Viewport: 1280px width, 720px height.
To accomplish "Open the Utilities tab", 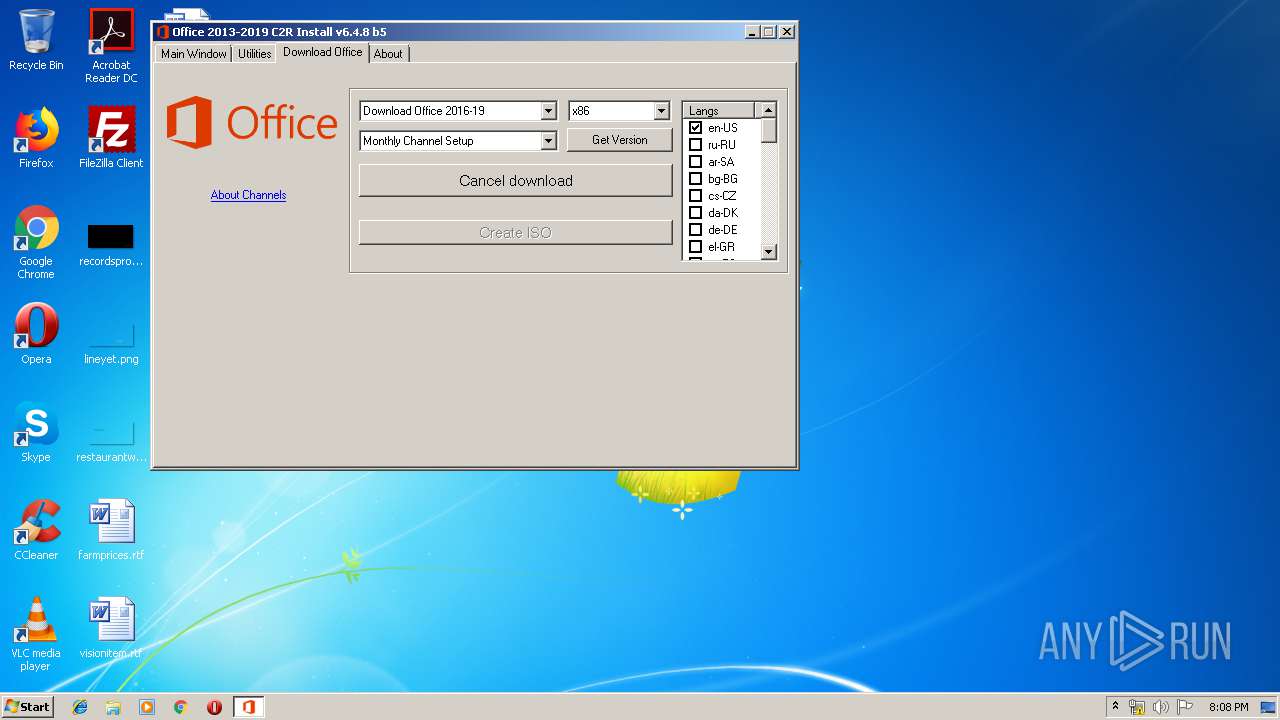I will click(254, 54).
